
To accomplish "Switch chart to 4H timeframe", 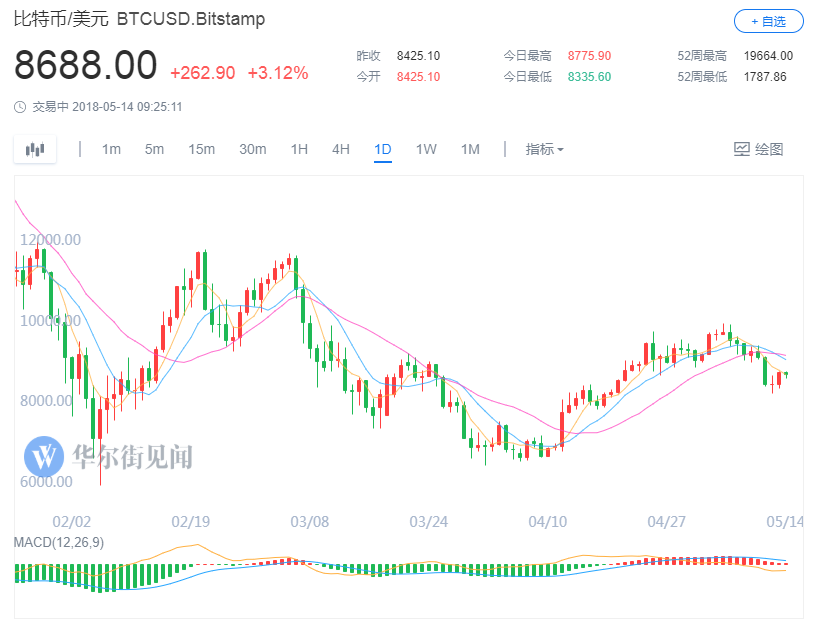I will [341, 150].
